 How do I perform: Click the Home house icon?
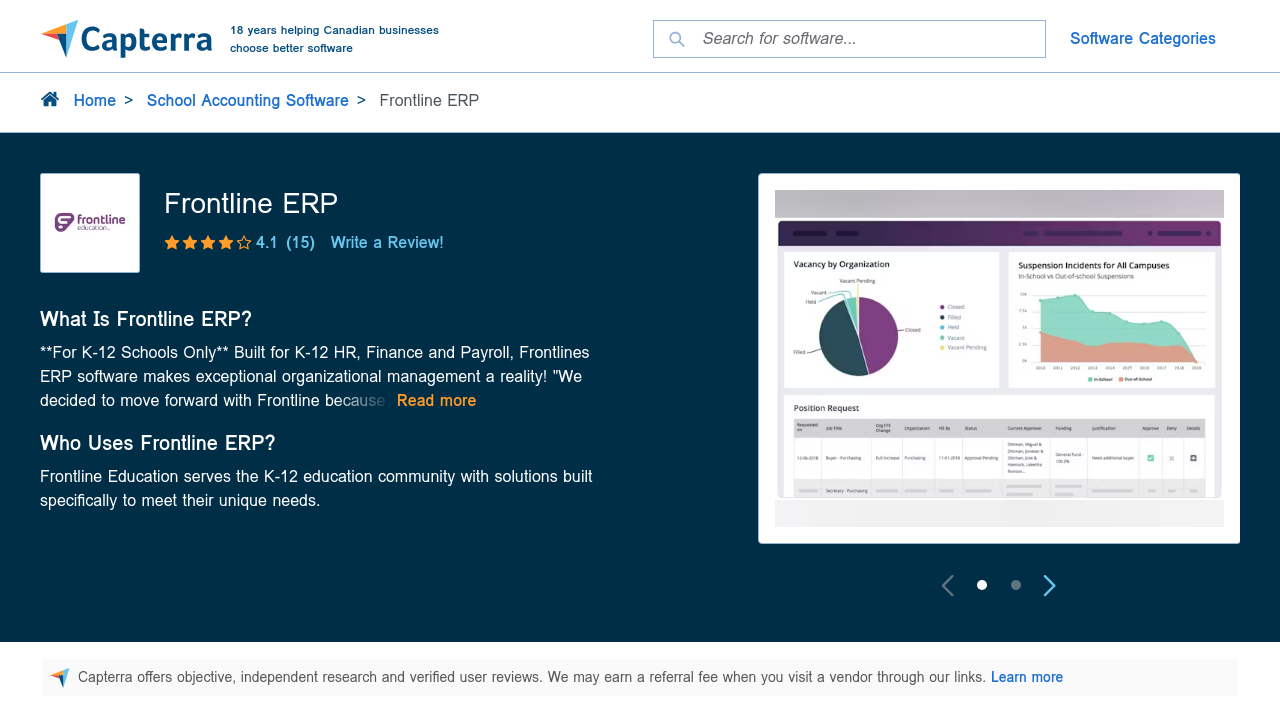point(50,99)
